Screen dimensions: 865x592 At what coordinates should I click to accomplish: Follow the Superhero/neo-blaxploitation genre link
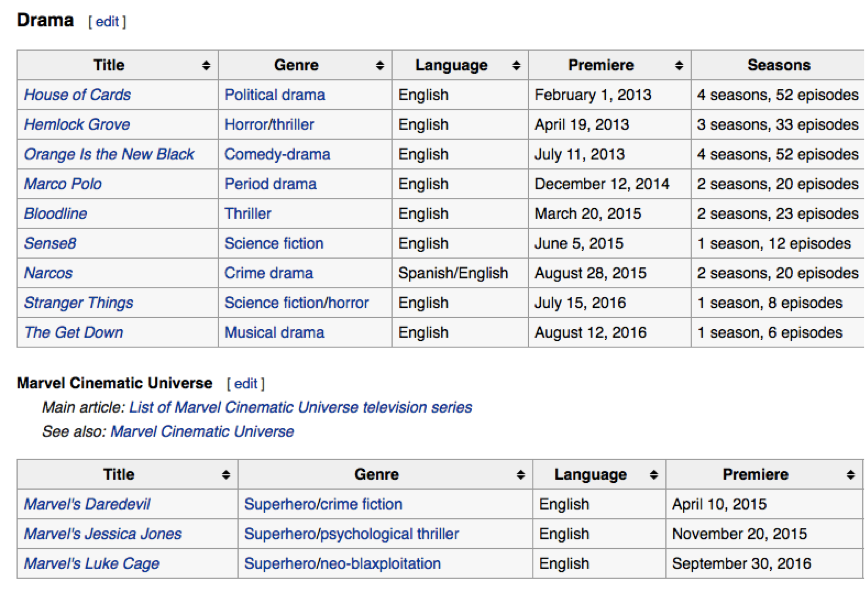point(342,564)
